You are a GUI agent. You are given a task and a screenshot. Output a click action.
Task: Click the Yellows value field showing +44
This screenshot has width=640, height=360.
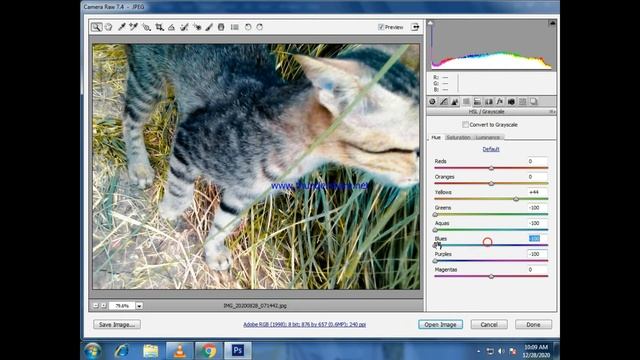click(537, 192)
